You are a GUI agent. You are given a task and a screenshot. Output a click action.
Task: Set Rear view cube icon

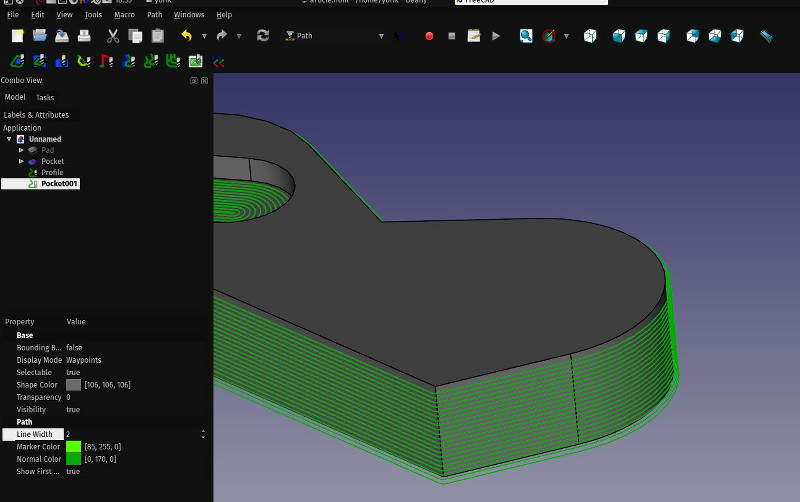tap(692, 36)
